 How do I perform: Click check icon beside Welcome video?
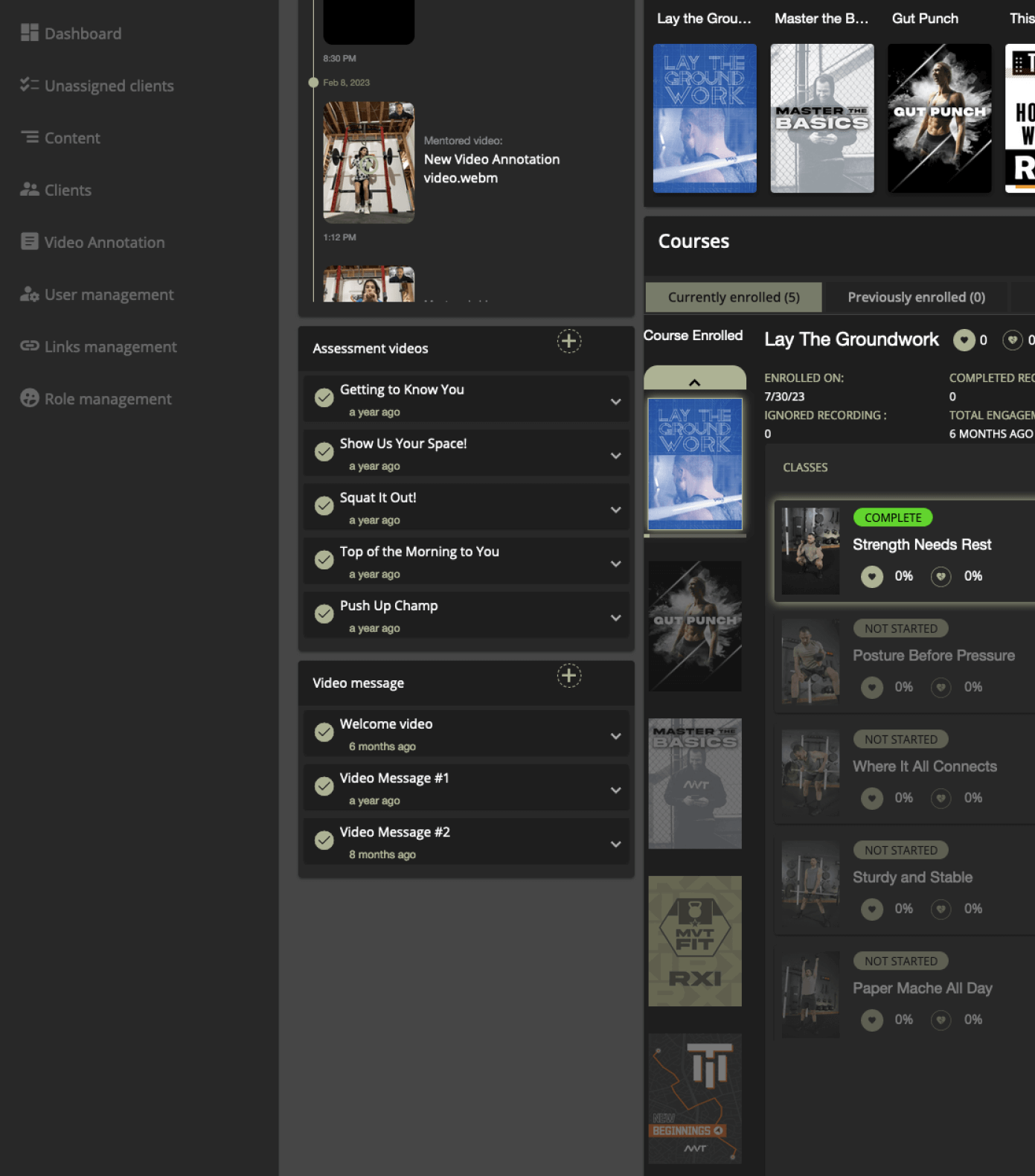click(x=324, y=732)
